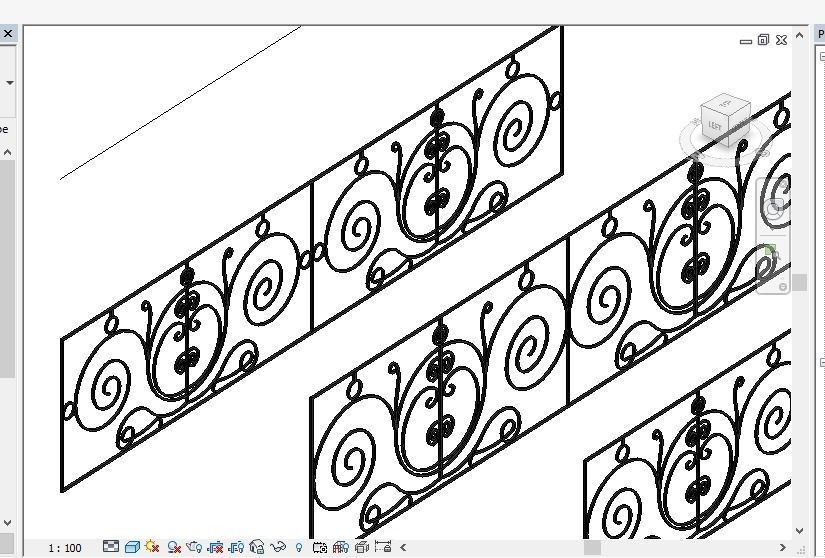Image resolution: width=825 pixels, height=558 pixels.
Task: Open the Unlocked 3D View house icon
Action: coord(257,547)
